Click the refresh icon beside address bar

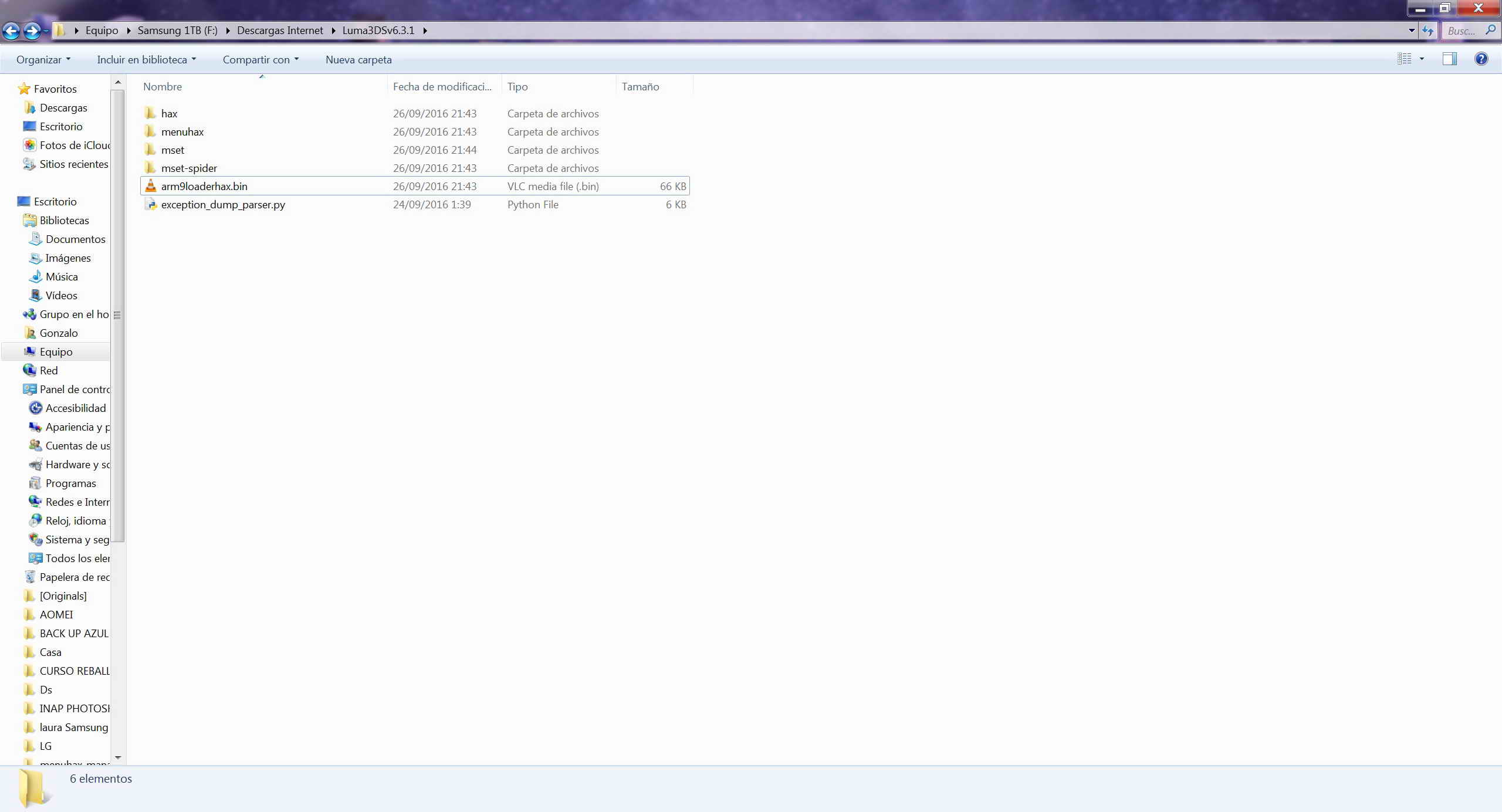[1427, 31]
